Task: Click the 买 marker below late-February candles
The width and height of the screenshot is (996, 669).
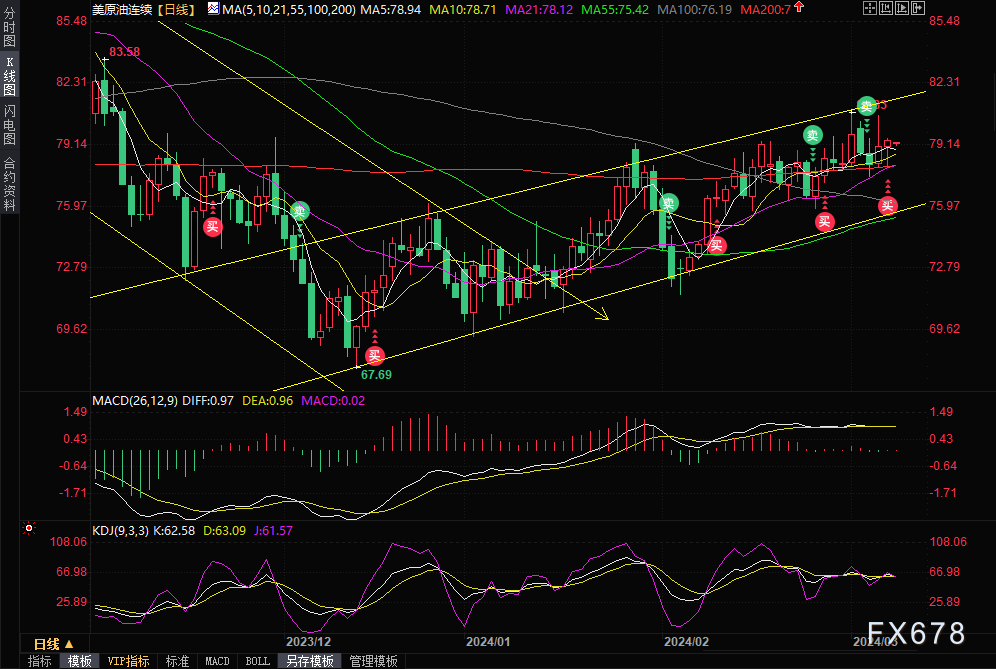Action: point(824,221)
